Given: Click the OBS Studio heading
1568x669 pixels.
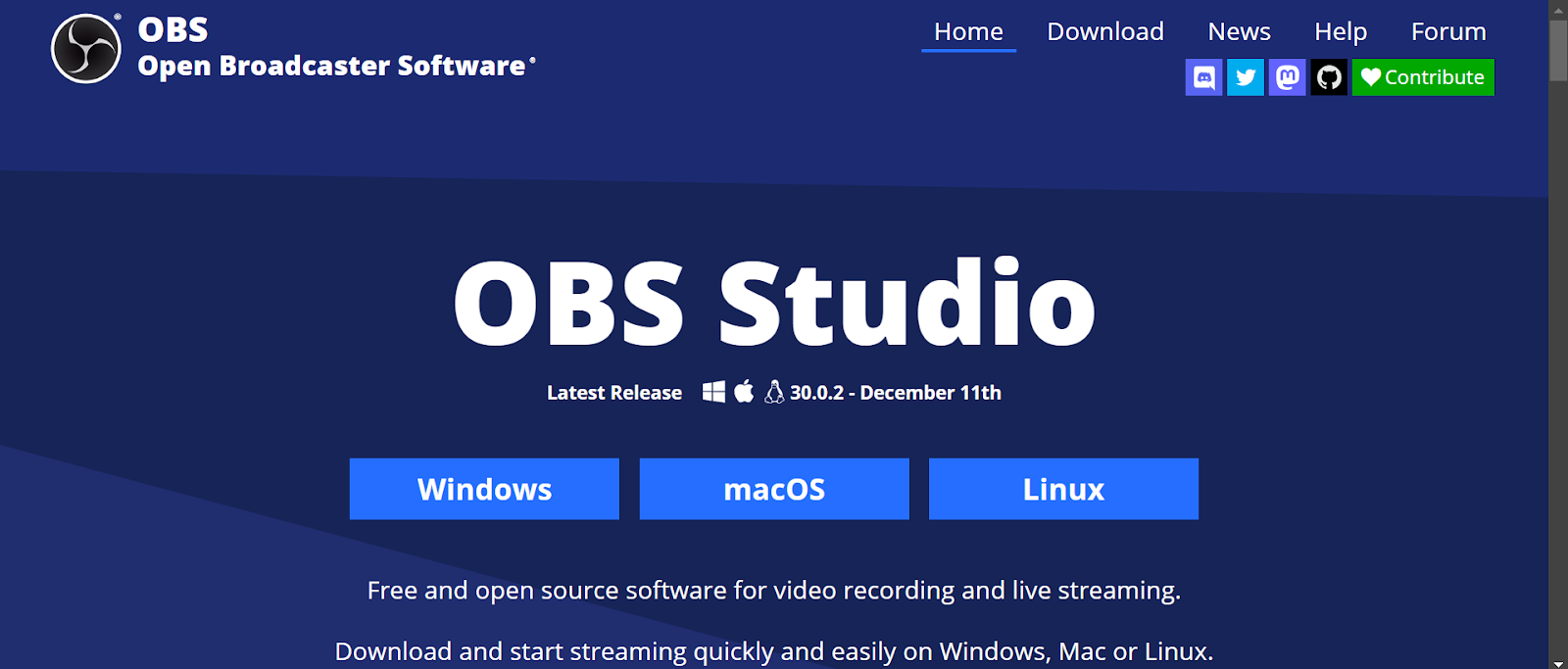Looking at the screenshot, I should click(x=774, y=303).
